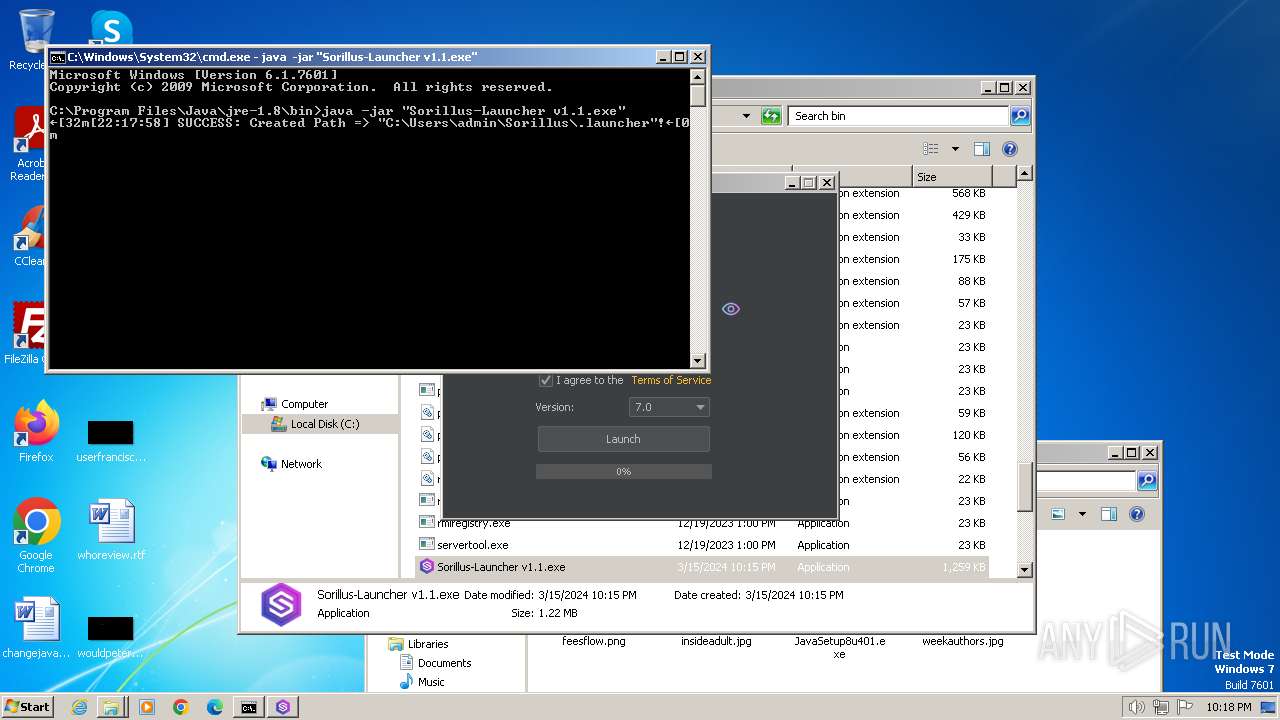Select the wouldpeter desktop file

[111, 637]
